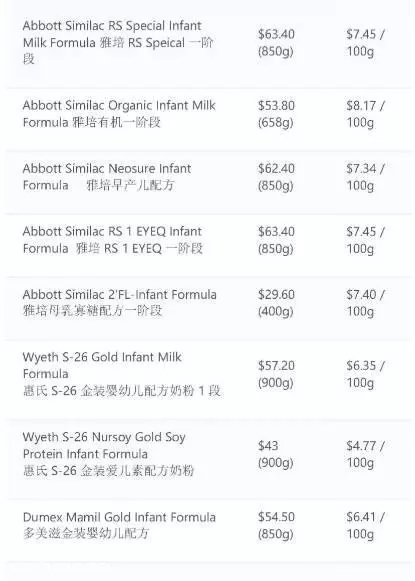415x581 pixels.
Task: Click the $62.40 (850g) price cell
Action: pyautogui.click(x=276, y=177)
